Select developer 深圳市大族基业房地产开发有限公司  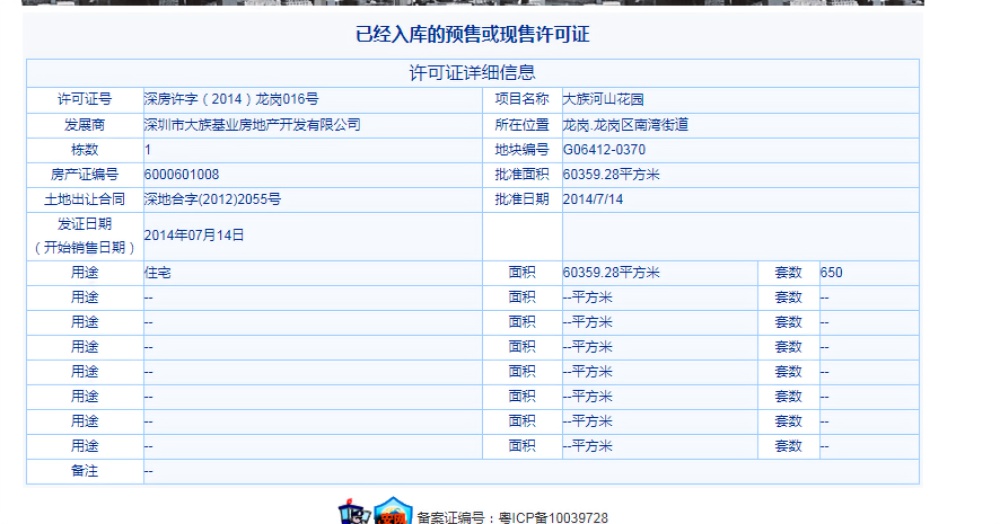[x=253, y=125]
